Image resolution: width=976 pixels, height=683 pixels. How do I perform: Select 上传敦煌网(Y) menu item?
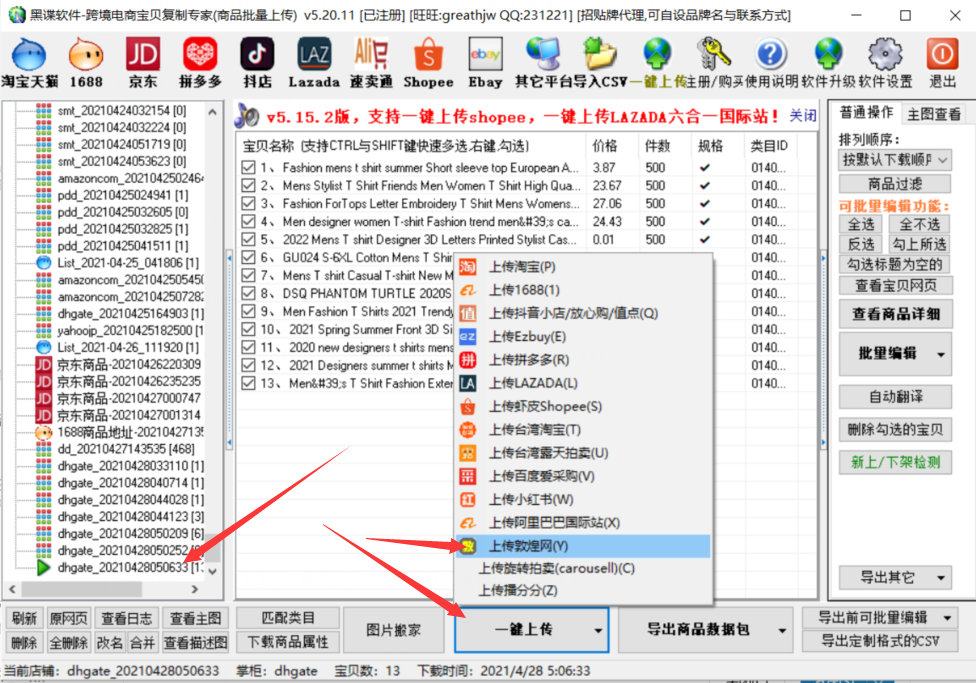[x=583, y=546]
